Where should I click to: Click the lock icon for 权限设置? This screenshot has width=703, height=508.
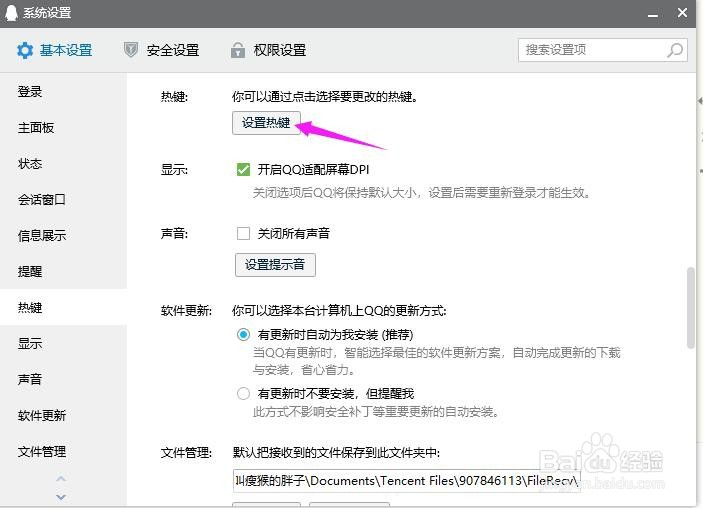(238, 50)
